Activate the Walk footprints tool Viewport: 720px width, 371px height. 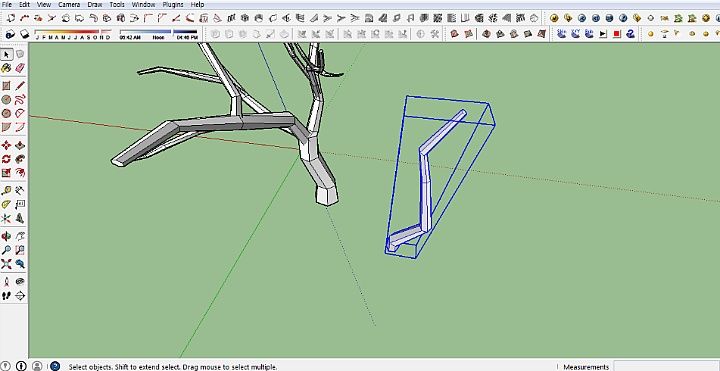(x=6, y=296)
